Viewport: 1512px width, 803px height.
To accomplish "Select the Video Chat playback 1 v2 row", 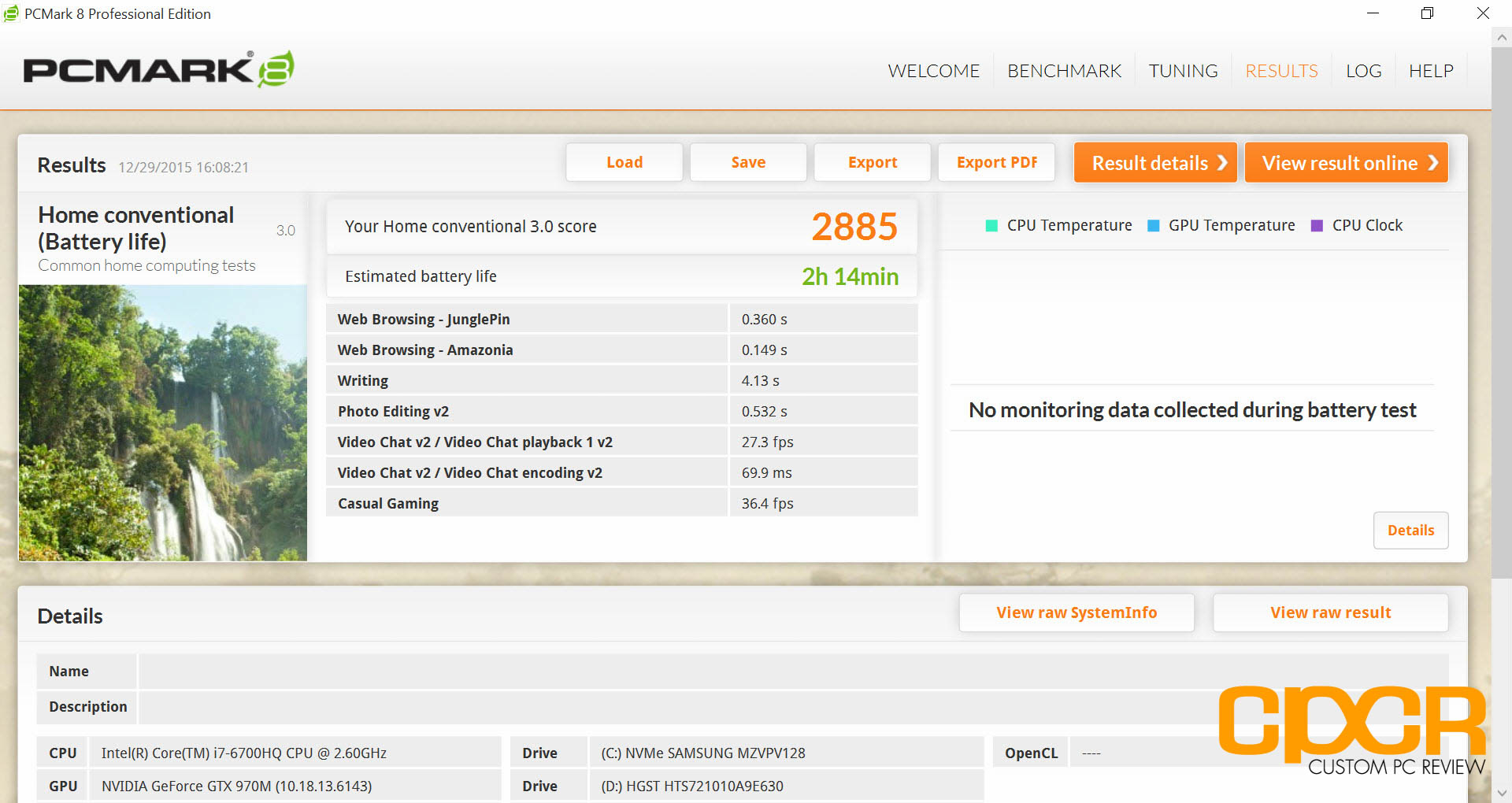I will pos(622,442).
